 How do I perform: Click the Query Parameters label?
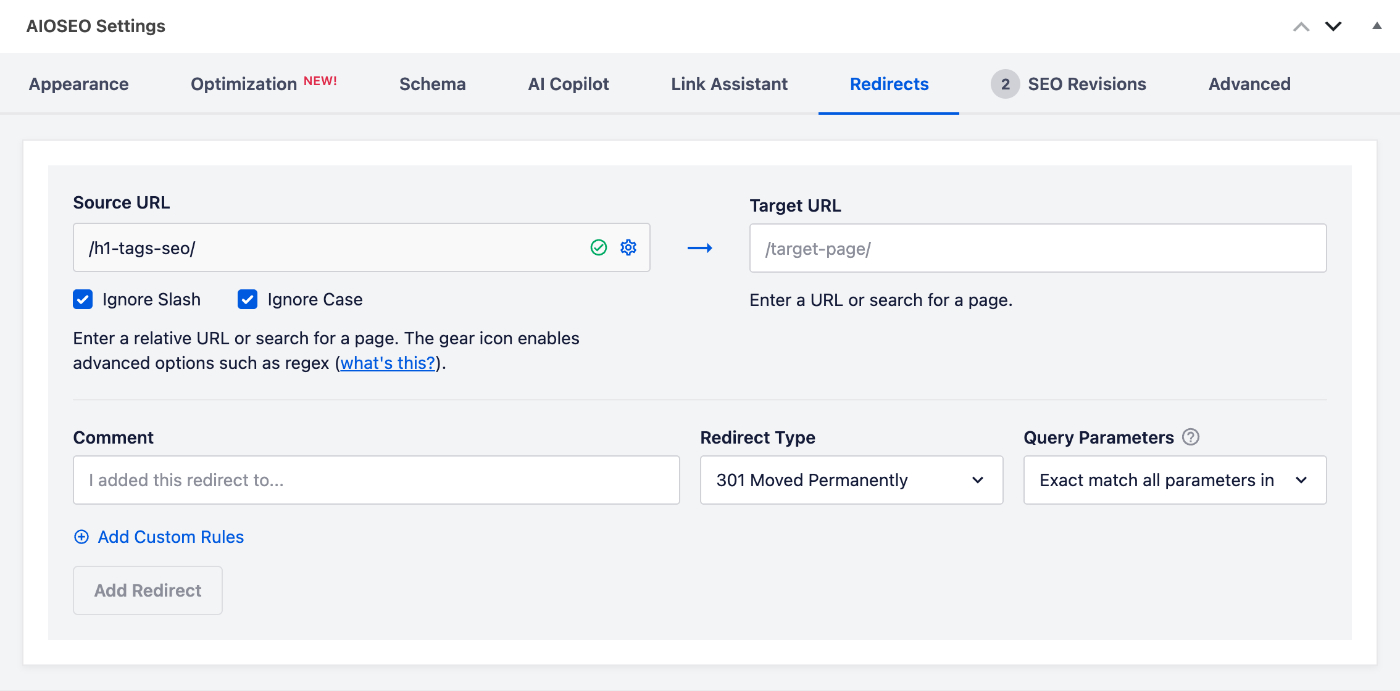[x=1099, y=437]
